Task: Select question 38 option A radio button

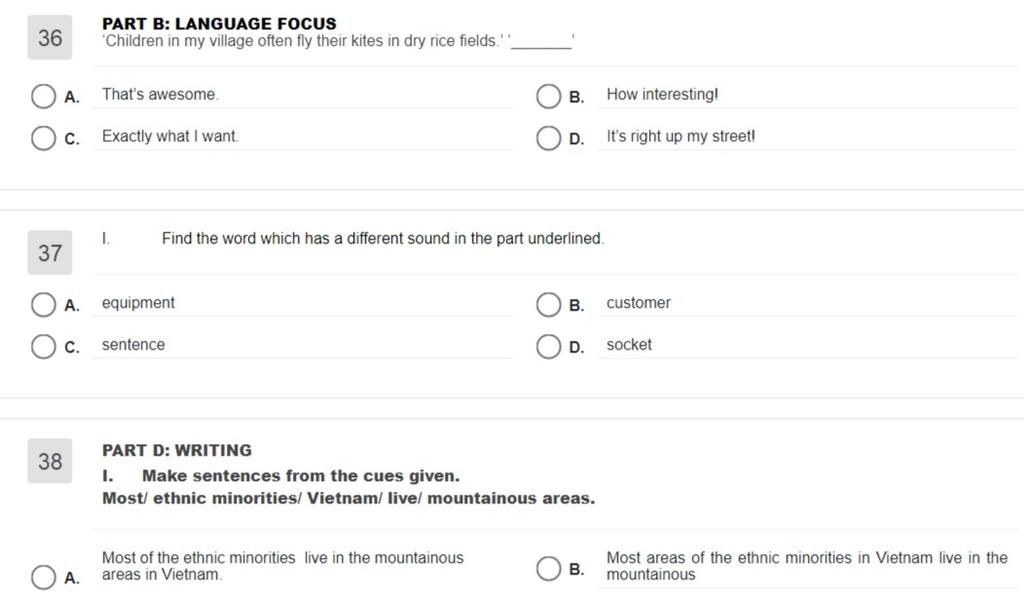Action: pos(43,578)
